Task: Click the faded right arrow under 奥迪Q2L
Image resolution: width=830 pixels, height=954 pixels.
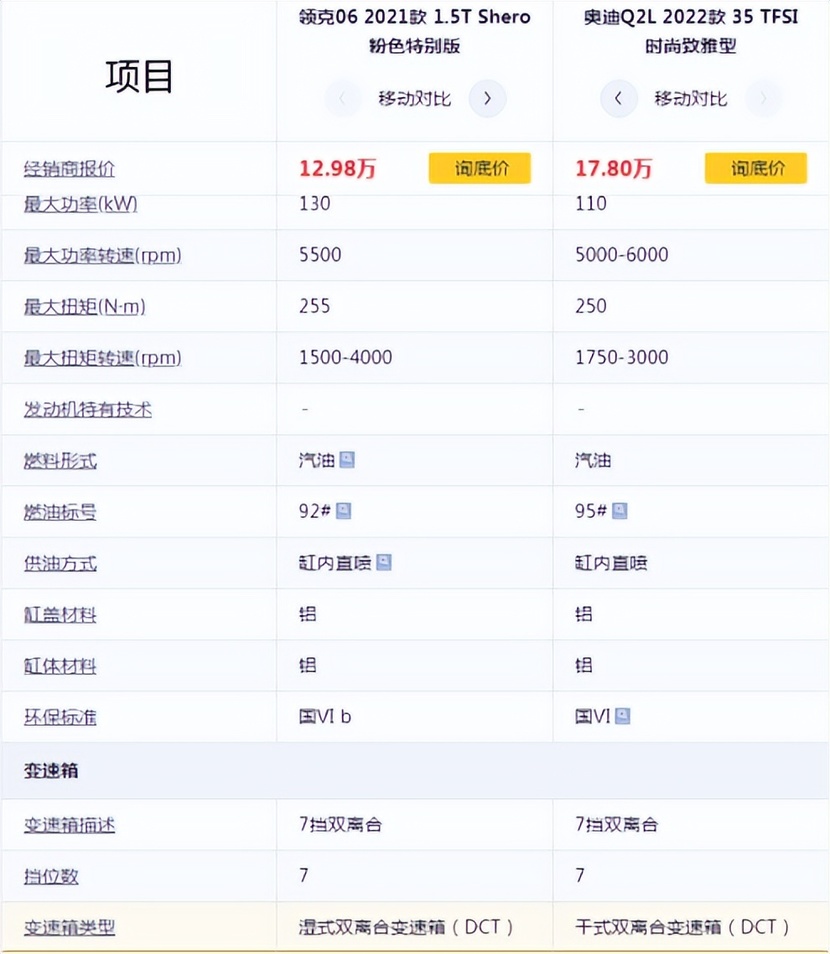Action: pyautogui.click(x=763, y=98)
